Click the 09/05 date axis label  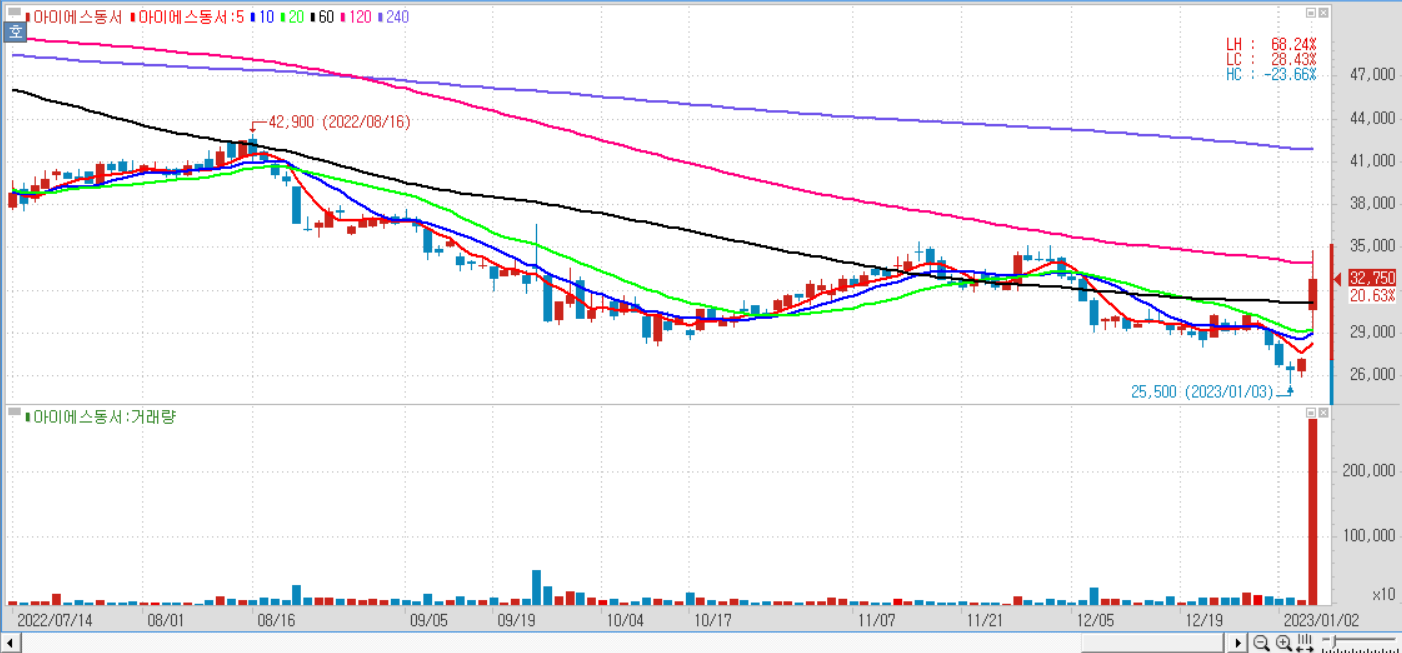pyautogui.click(x=429, y=620)
